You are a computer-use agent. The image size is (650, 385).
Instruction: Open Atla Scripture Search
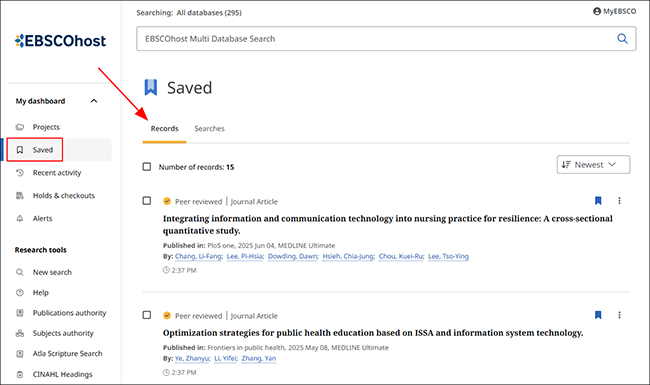[67, 354]
